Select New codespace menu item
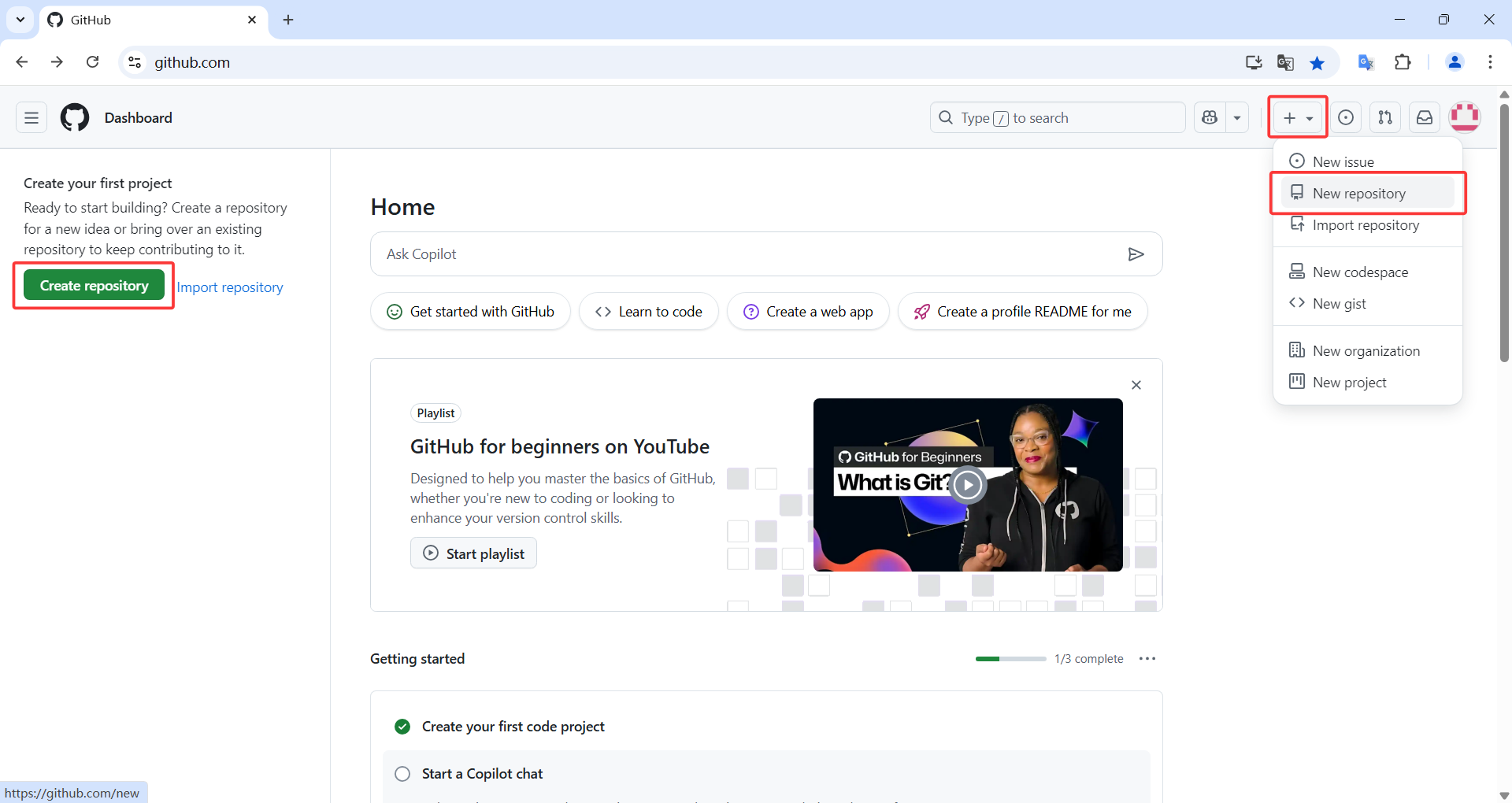 pos(1368,272)
